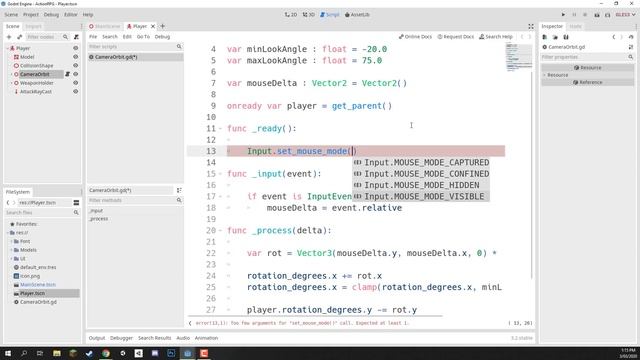Open Chrome from the taskbar

tap(106, 353)
